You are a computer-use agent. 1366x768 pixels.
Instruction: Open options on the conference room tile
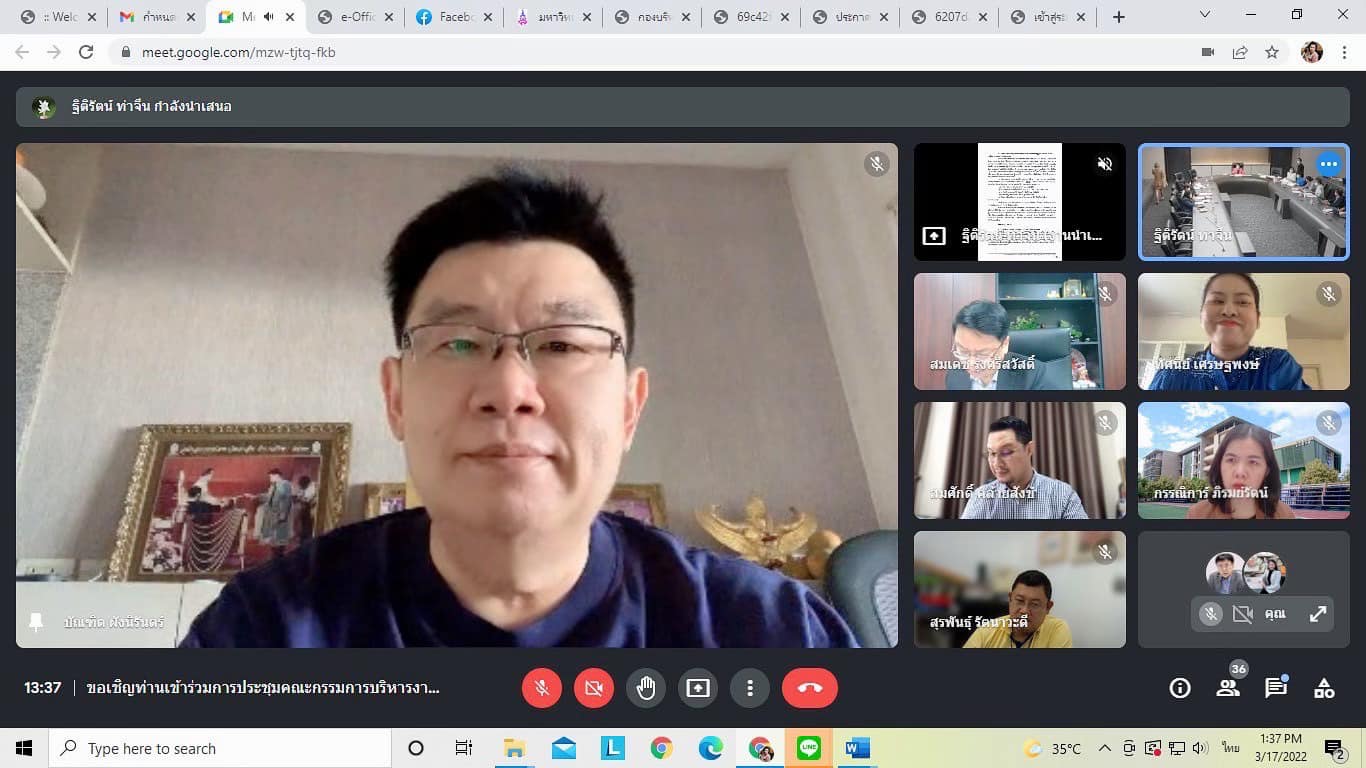(1328, 164)
